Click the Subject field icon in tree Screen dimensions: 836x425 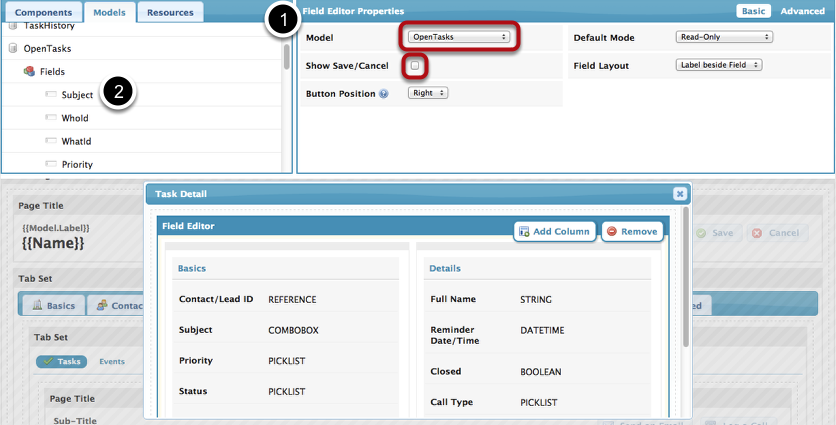[x=51, y=95]
